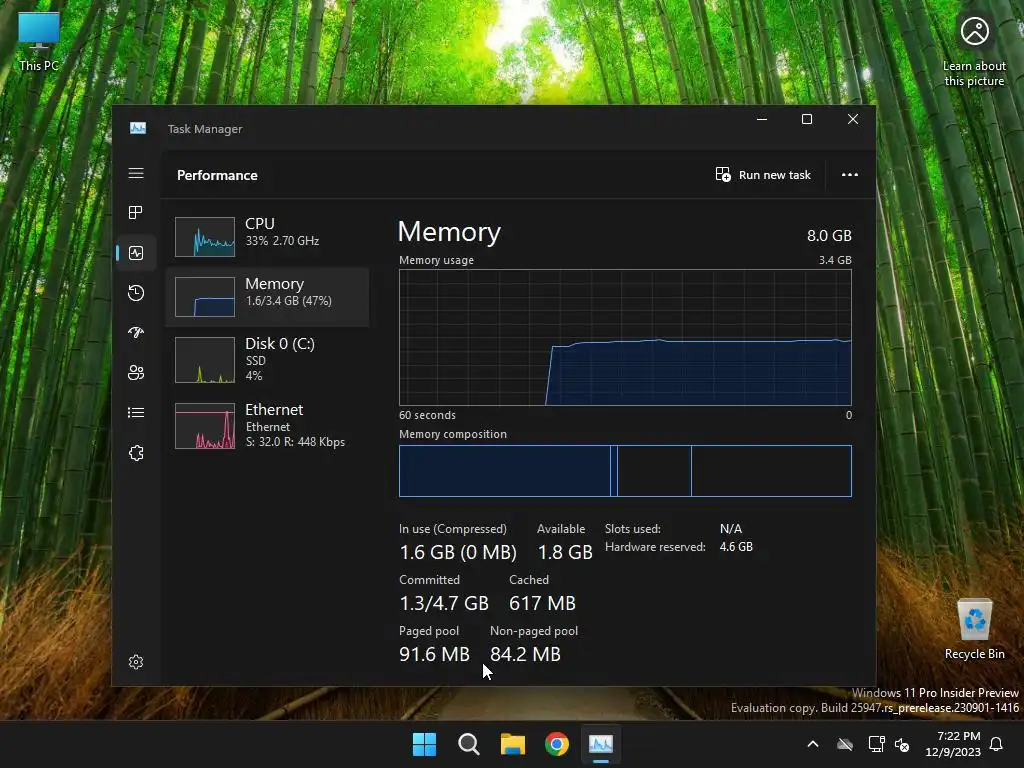This screenshot has width=1024, height=768.
Task: Open the Recycle Bin desktop icon
Action: 974,629
